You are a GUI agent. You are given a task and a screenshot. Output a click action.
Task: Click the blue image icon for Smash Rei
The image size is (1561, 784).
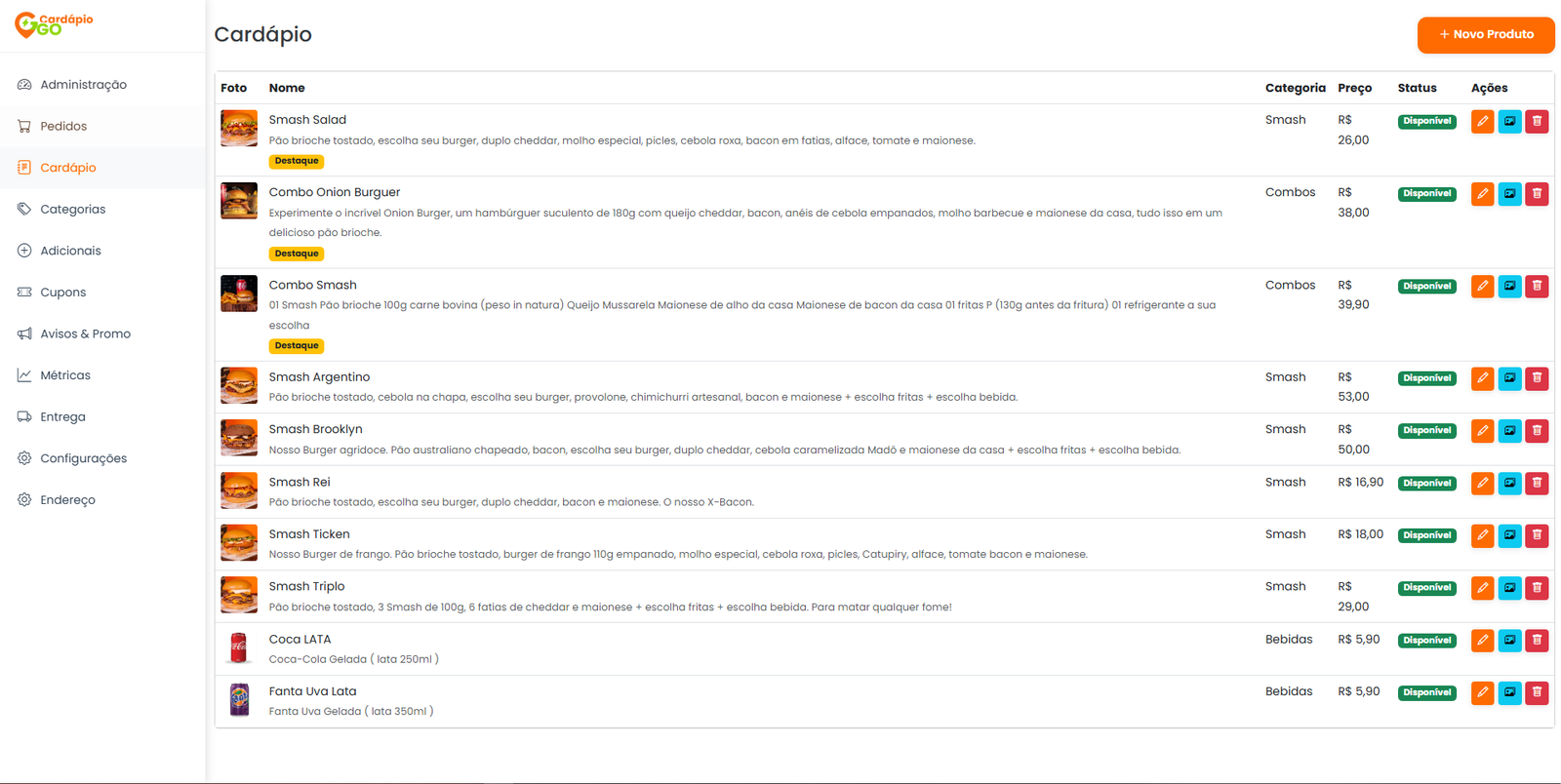1509,483
